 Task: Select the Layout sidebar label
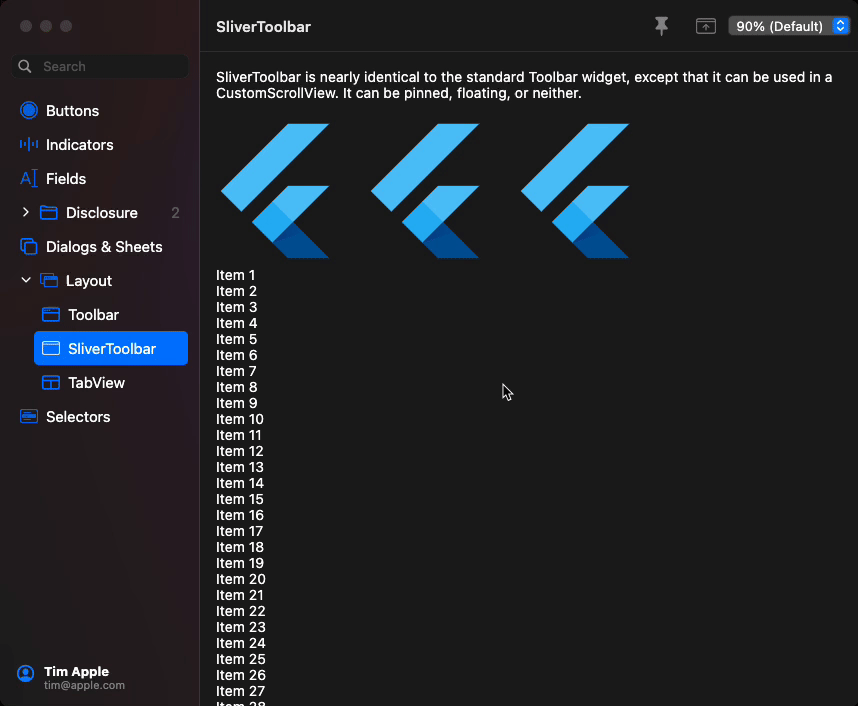pos(89,280)
